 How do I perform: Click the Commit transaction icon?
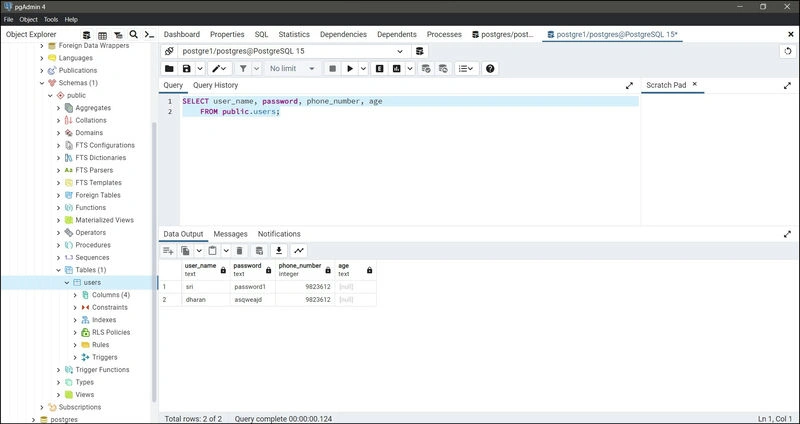pyautogui.click(x=426, y=68)
